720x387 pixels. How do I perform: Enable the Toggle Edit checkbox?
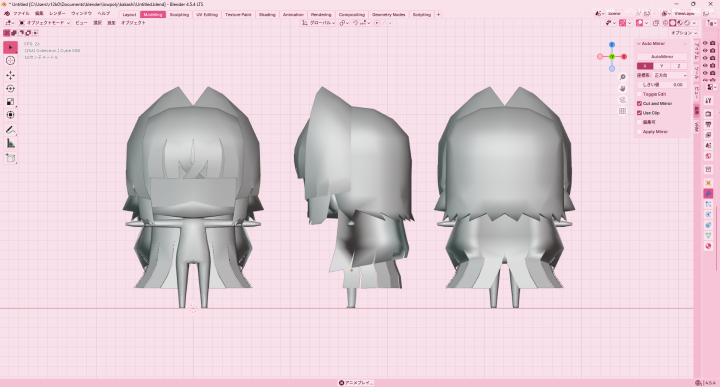pyautogui.click(x=639, y=94)
